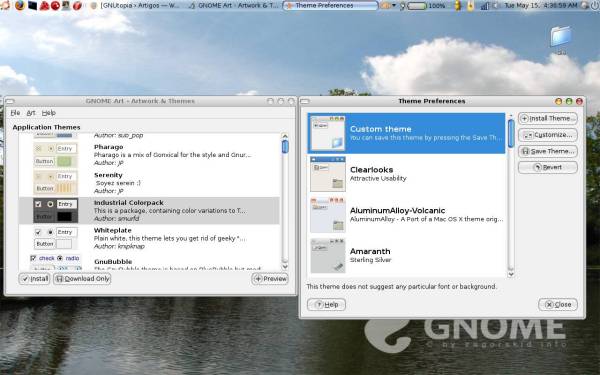Select the Whiteplate theme row
600x375 pixels.
(x=149, y=238)
